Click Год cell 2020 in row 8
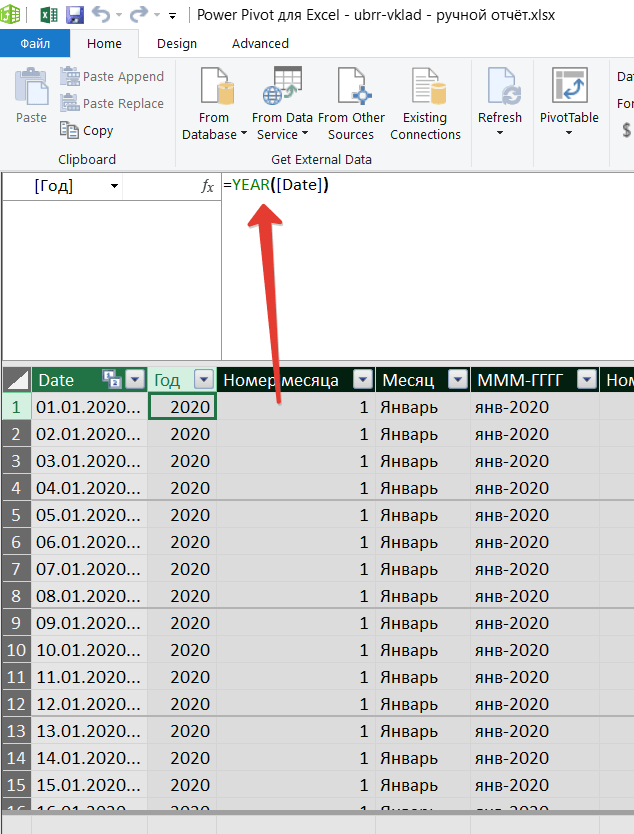Screen dimensions: 634x834 182,596
